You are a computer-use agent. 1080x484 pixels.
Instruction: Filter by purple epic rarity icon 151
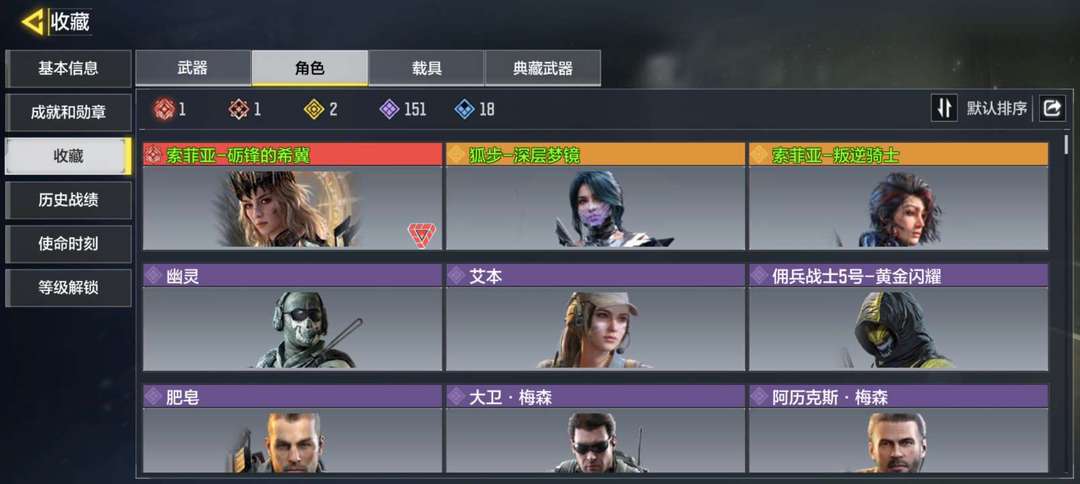pos(390,109)
